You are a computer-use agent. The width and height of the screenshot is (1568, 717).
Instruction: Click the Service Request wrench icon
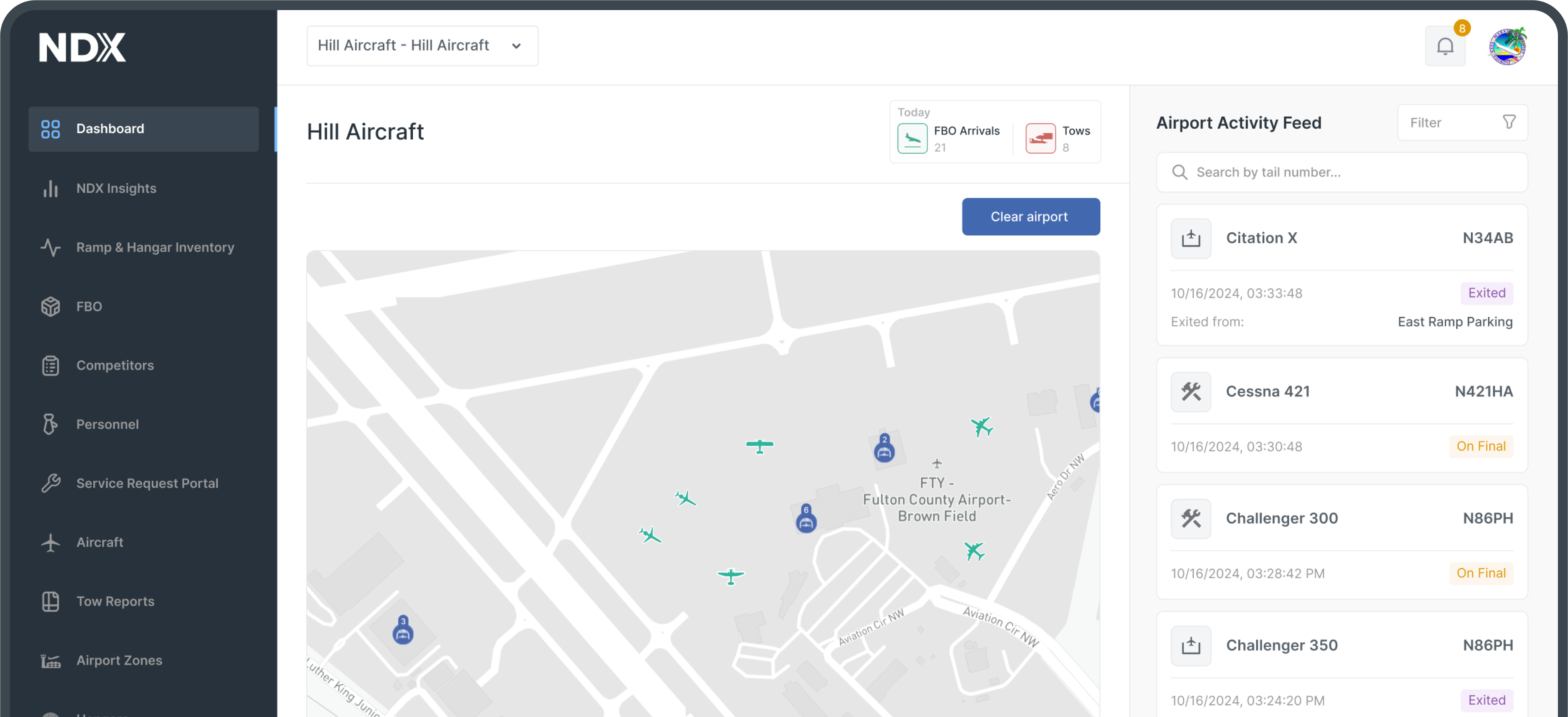[x=50, y=483]
